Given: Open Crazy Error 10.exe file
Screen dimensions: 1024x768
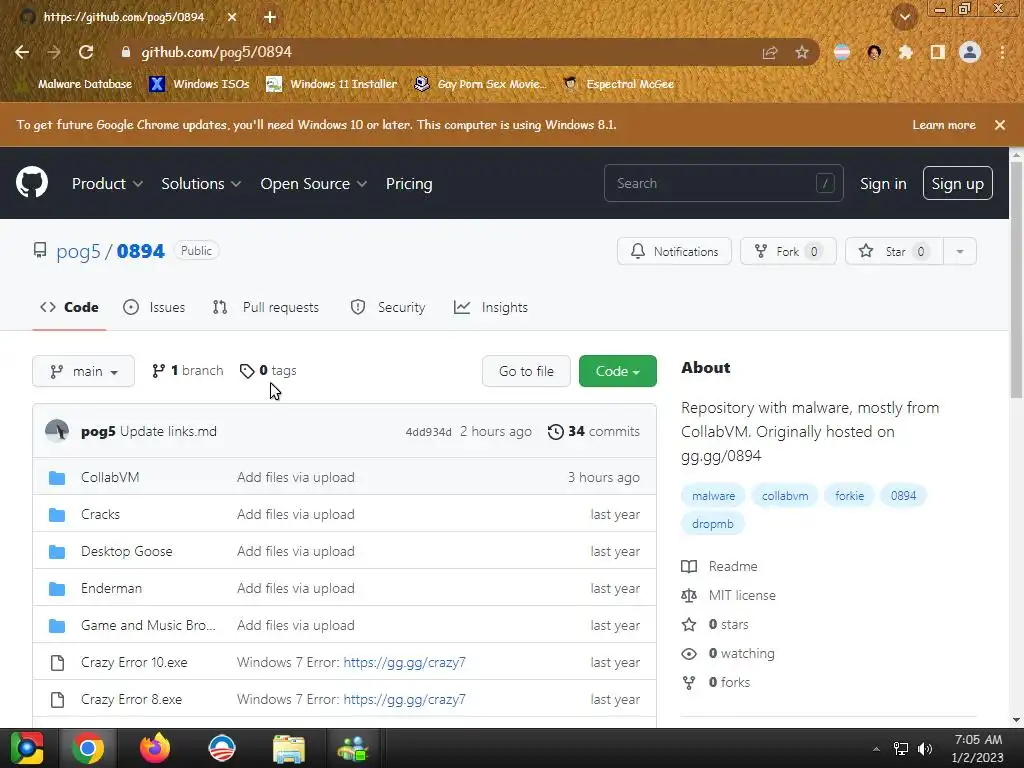Looking at the screenshot, I should [134, 662].
